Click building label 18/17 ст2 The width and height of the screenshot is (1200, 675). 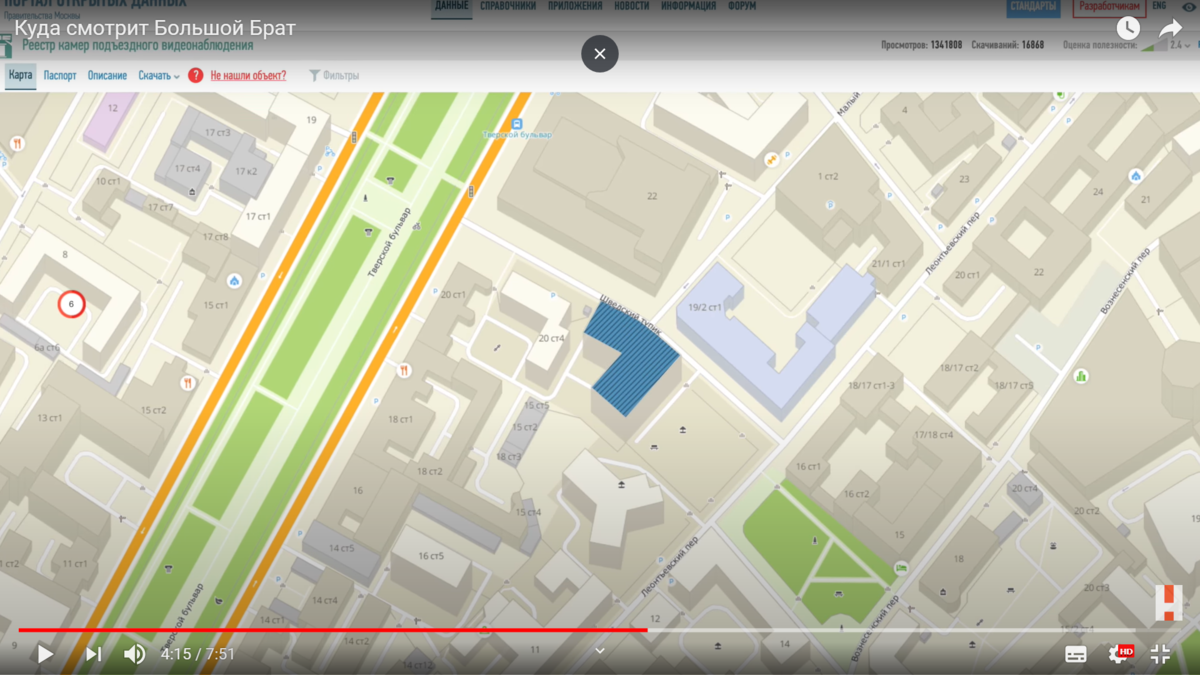pyautogui.click(x=958, y=368)
